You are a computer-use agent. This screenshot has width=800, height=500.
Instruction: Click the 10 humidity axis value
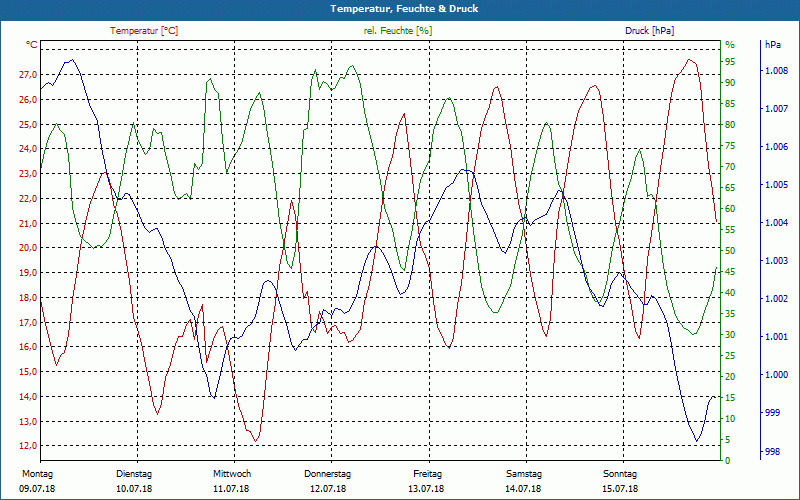coord(730,419)
